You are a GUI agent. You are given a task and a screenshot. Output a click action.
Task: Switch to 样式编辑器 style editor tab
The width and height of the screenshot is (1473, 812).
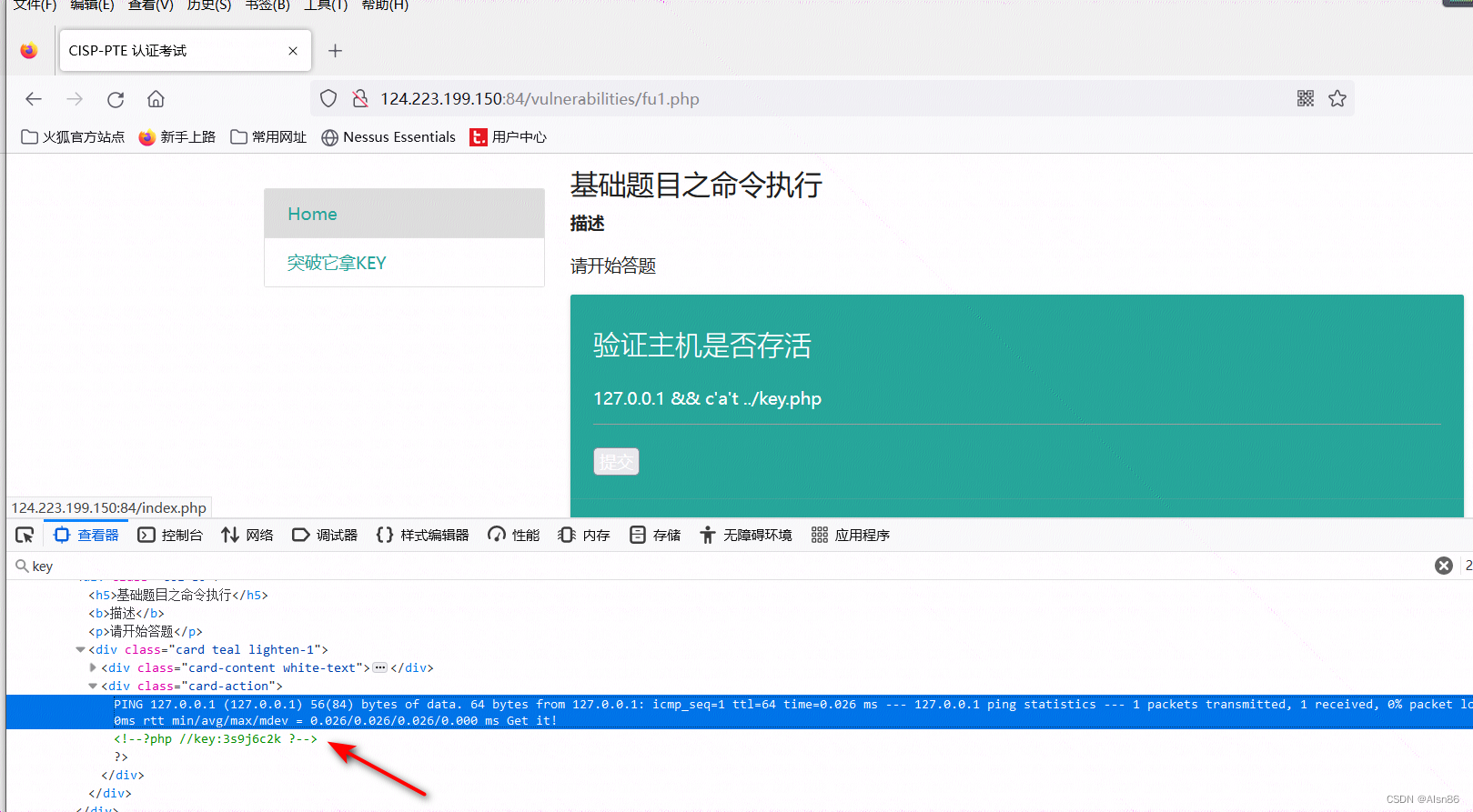point(422,535)
